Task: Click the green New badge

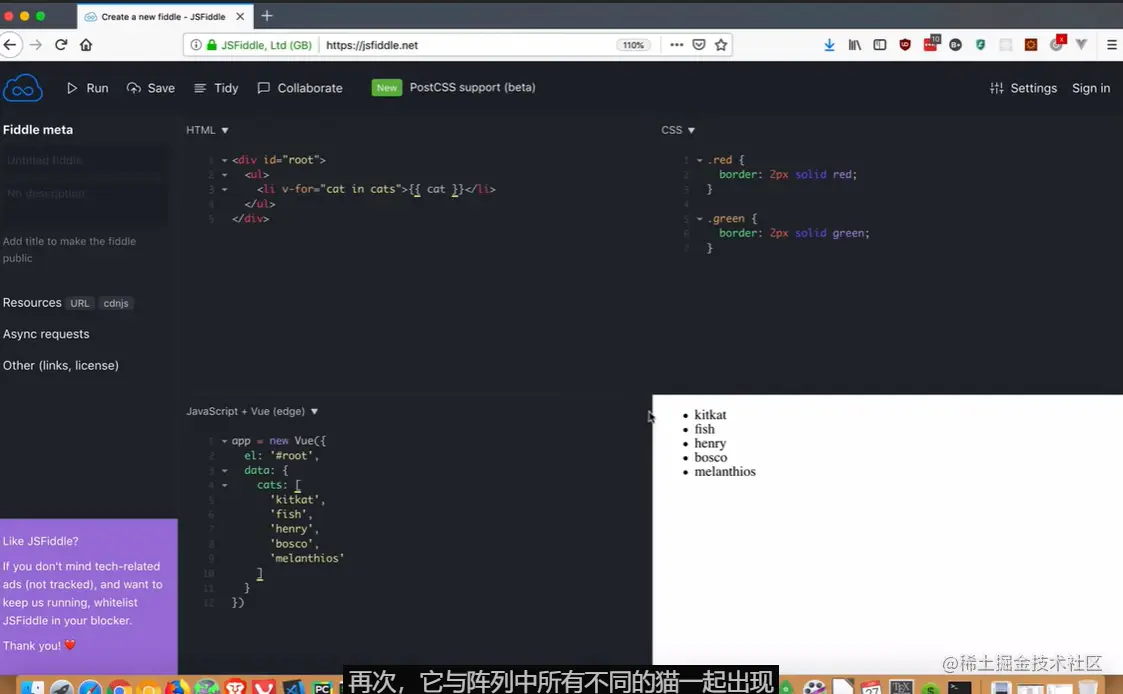Action: coord(387,87)
